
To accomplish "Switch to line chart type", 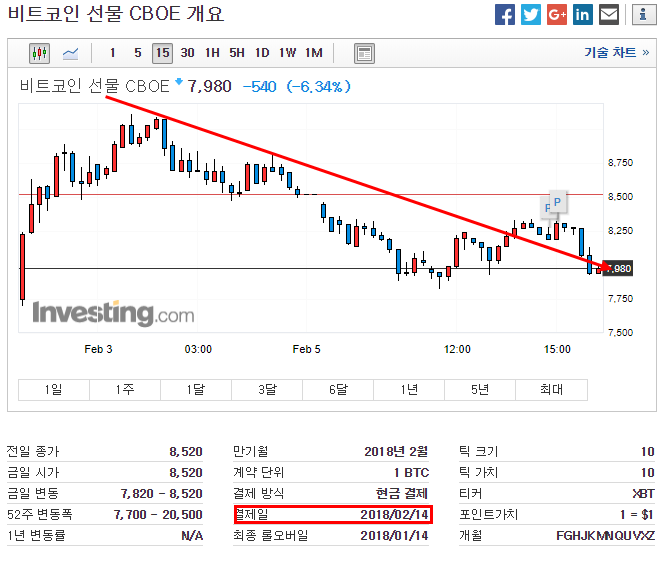I will pyautogui.click(x=71, y=53).
